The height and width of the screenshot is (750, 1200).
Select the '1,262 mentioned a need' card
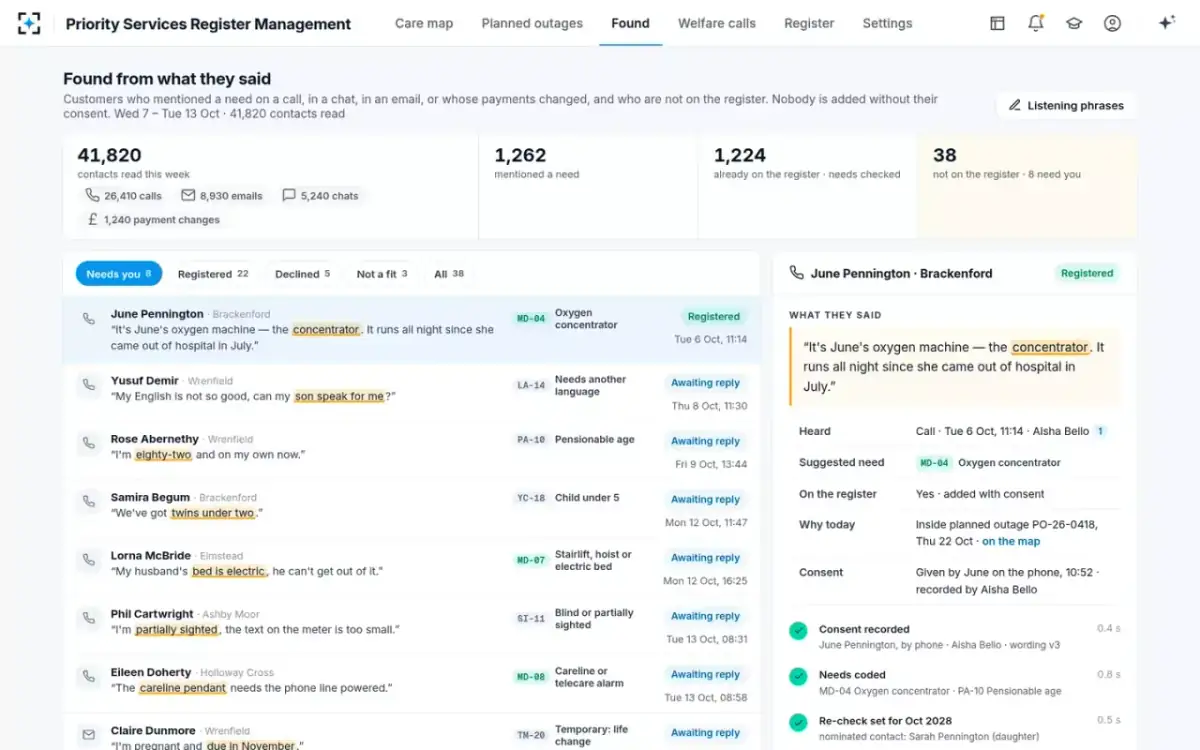588,187
